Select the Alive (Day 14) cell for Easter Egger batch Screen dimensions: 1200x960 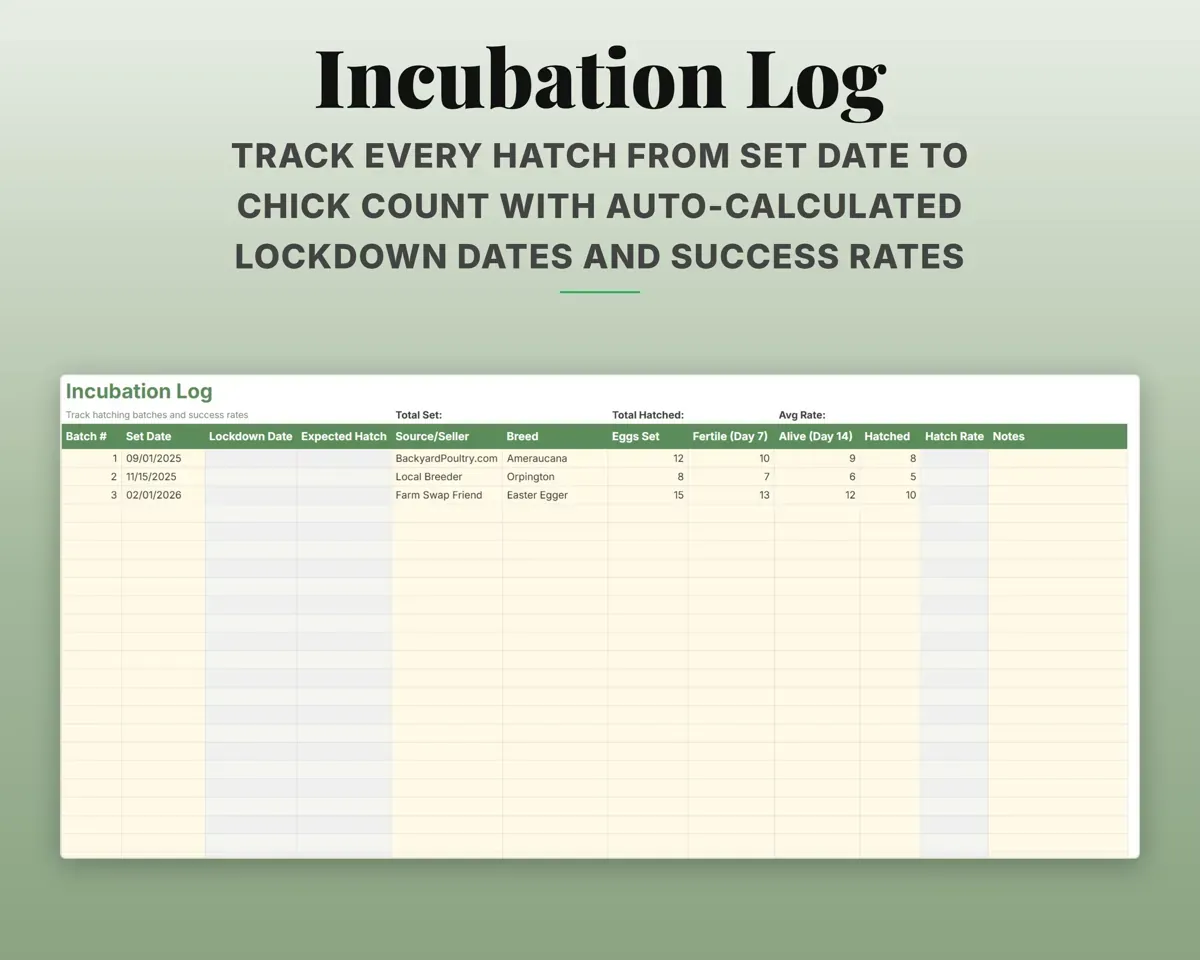point(817,495)
